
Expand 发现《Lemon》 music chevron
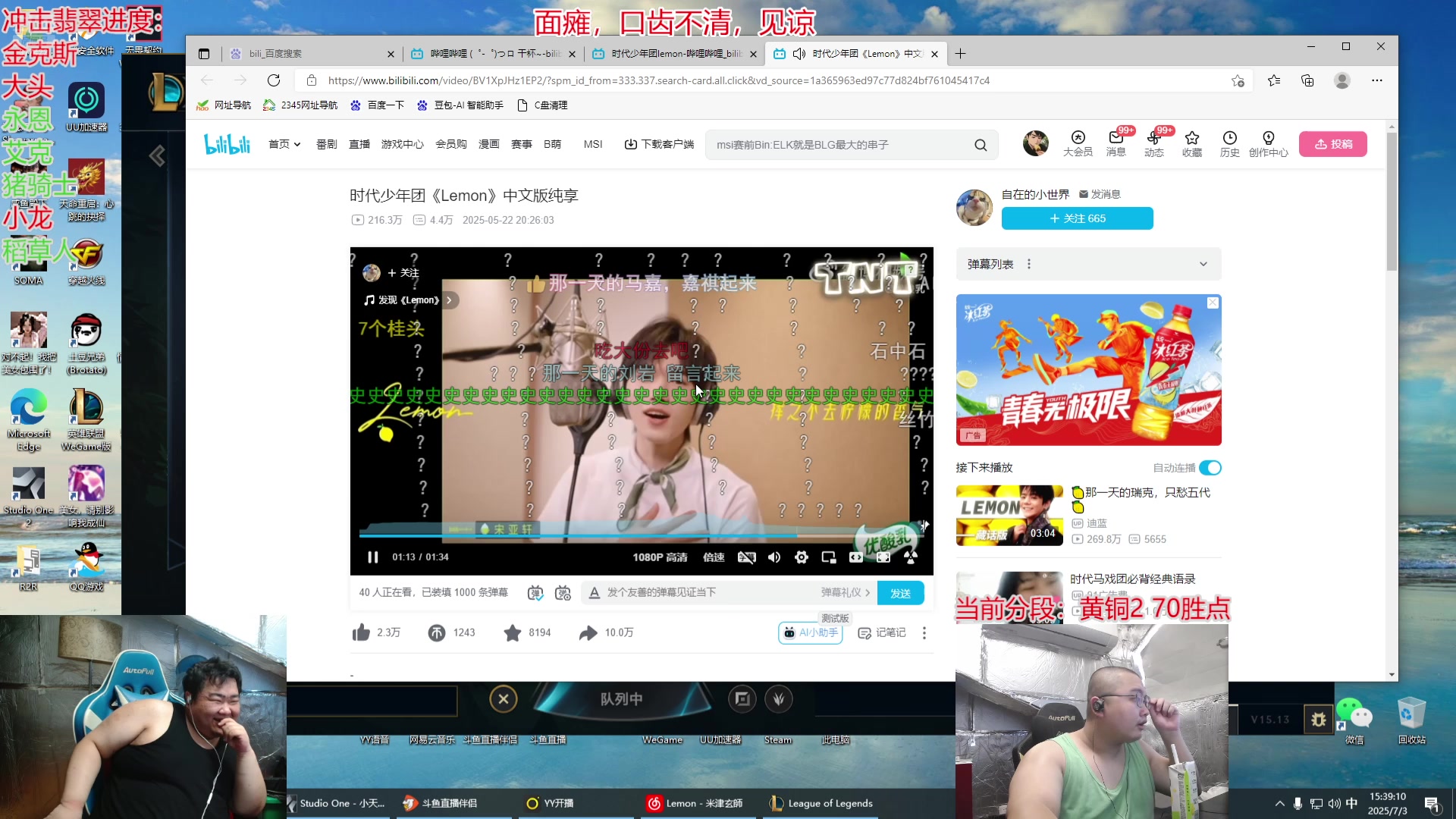(449, 300)
